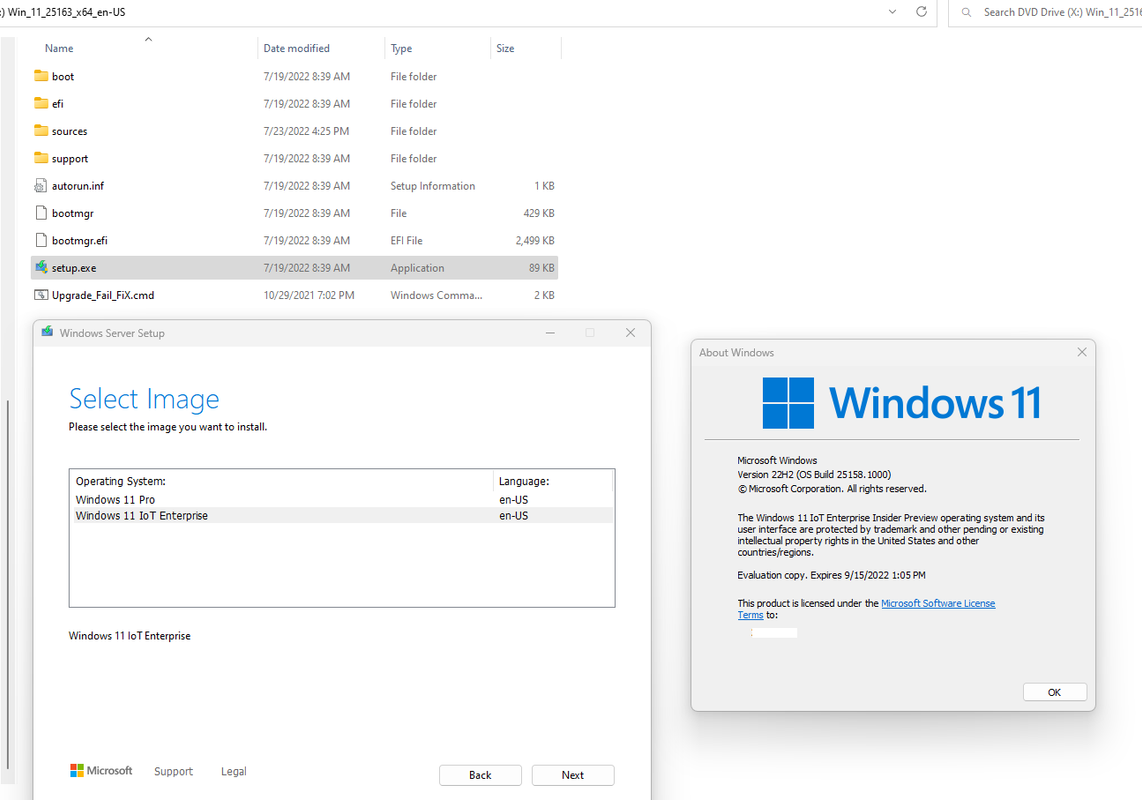1142x800 pixels.
Task: Click the autorun.inf file icon
Action: click(42, 186)
